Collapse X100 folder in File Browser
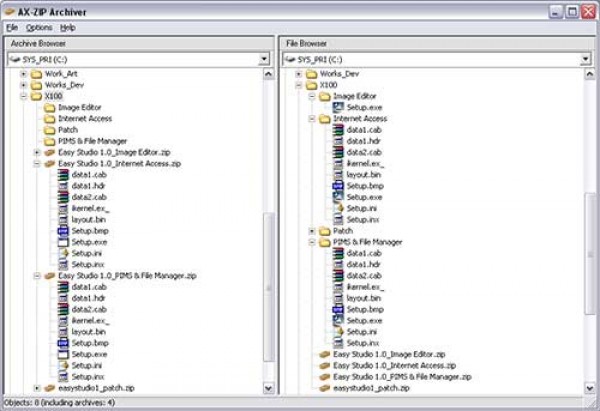 [x=299, y=85]
